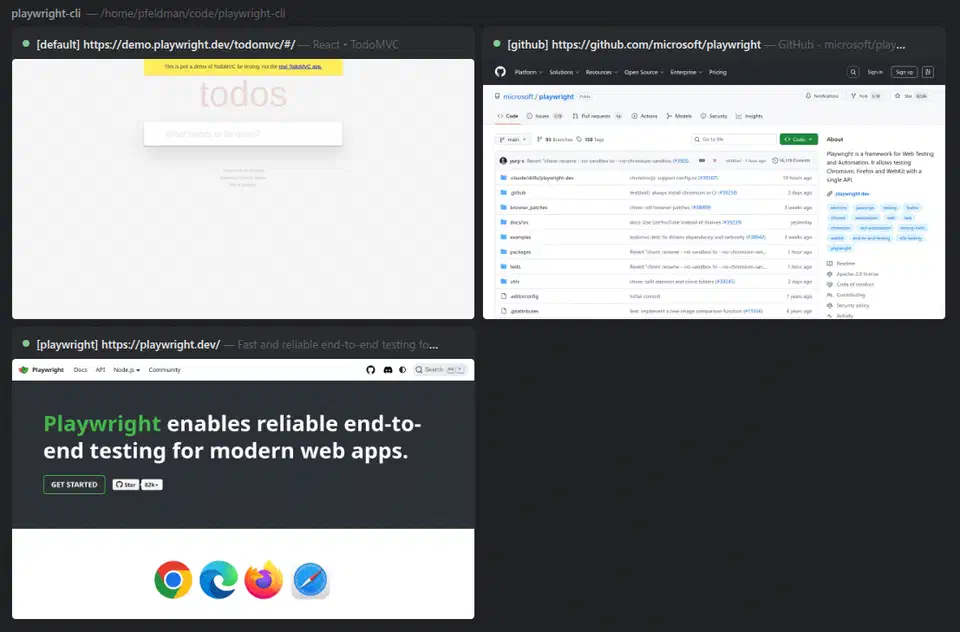The width and height of the screenshot is (960, 632).
Task: Click the Edge browser icon
Action: (218, 580)
